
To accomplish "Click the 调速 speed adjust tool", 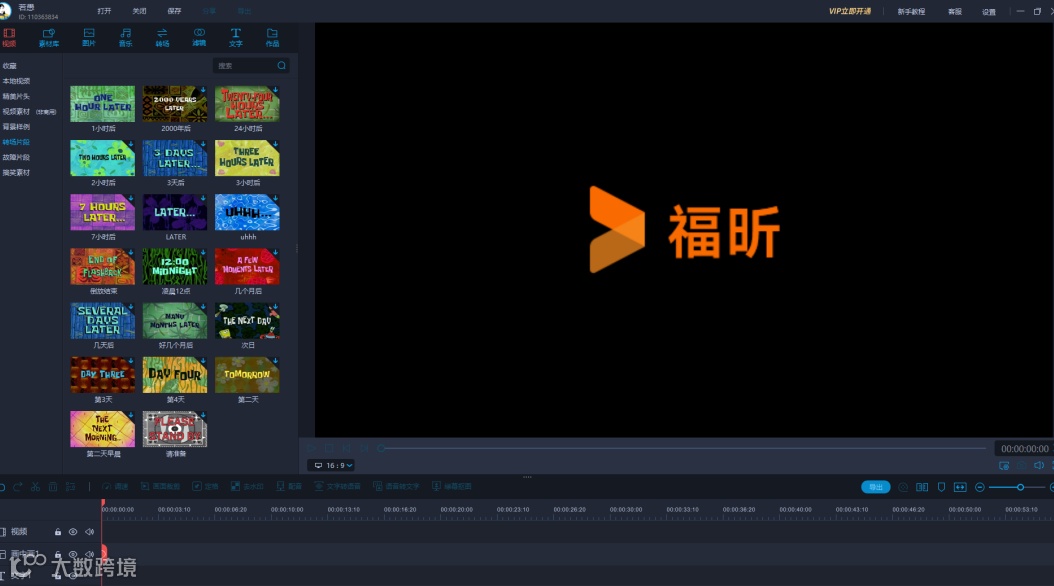I will pyautogui.click(x=115, y=487).
